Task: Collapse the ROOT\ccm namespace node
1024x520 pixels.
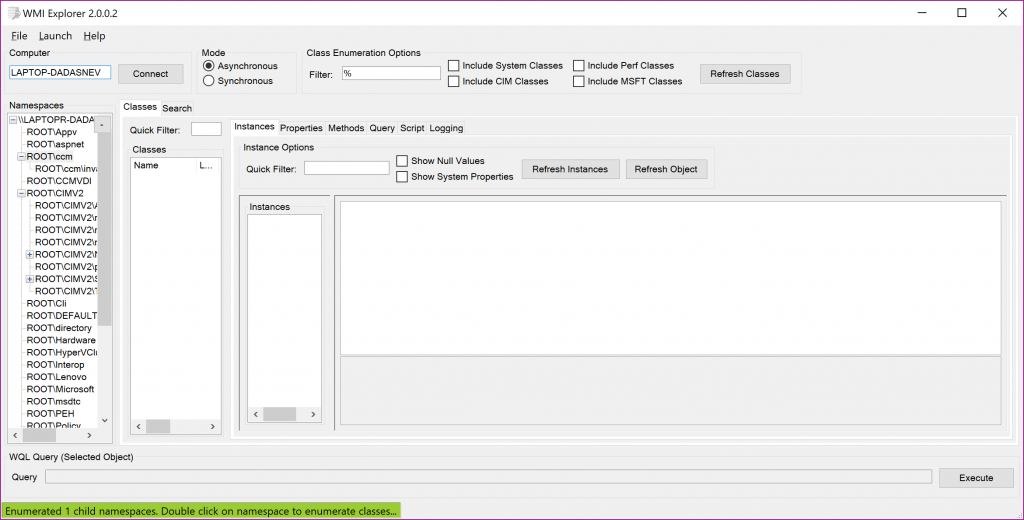Action: pos(22,157)
